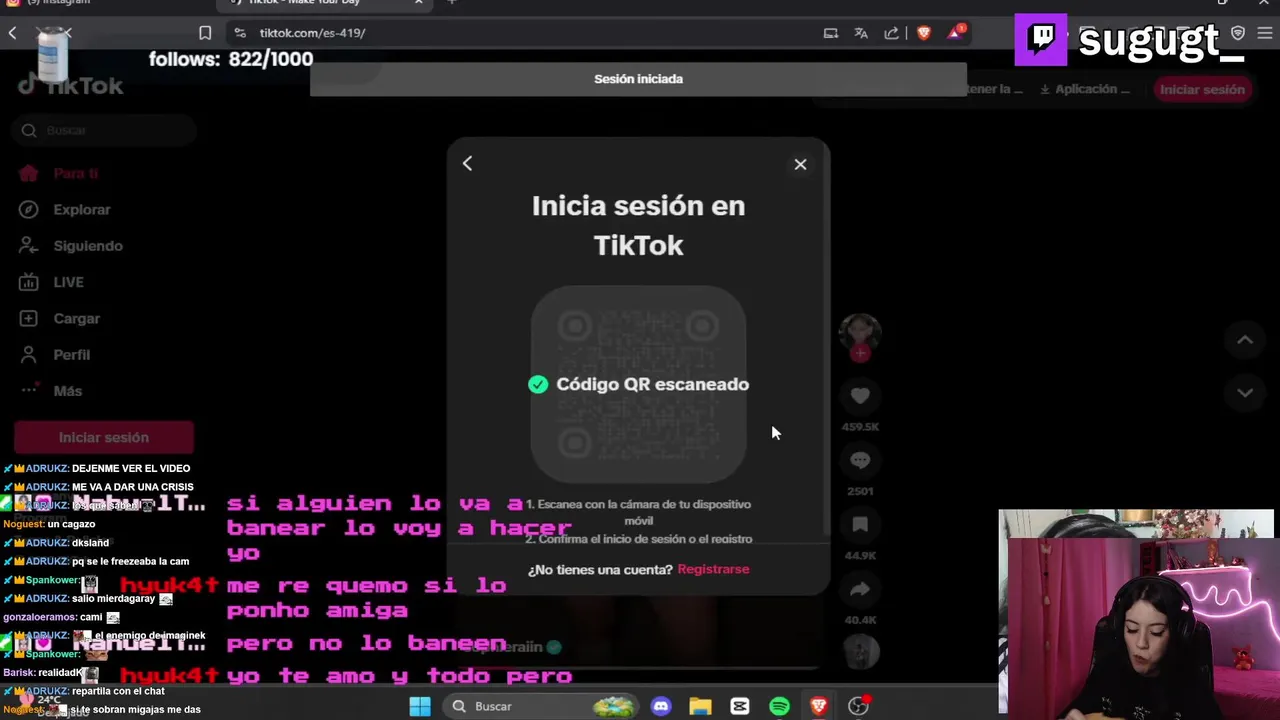Click chat message "repartila con el chat"

coord(118,691)
